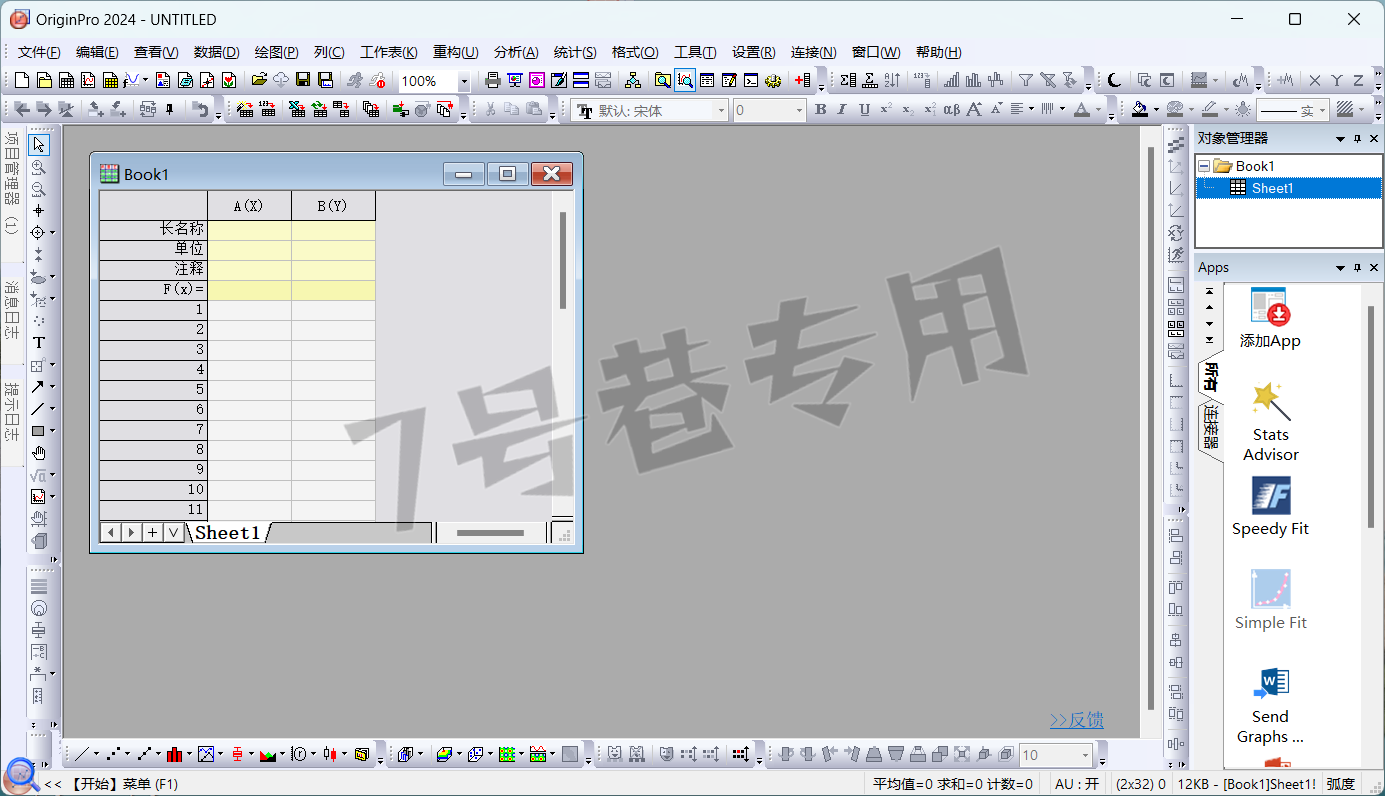Open the 绘图(P) menu

[x=276, y=52]
